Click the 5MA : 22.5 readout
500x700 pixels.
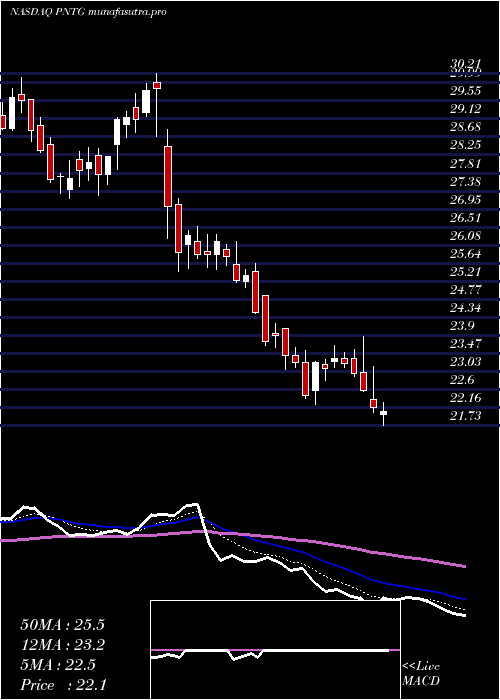[x=58, y=665]
